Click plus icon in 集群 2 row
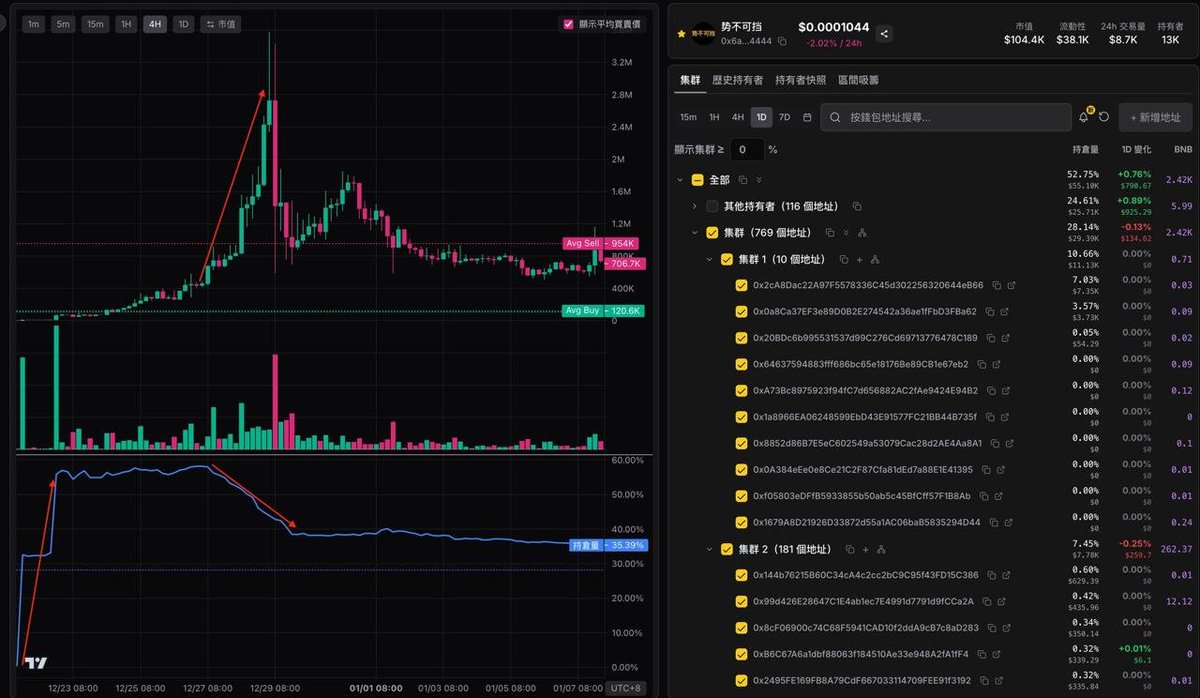 pos(865,549)
